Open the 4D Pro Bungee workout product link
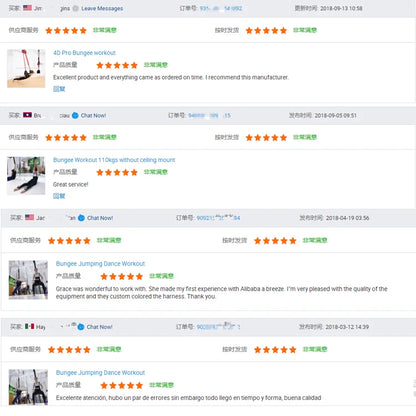This screenshot has width=416, height=416. pyautogui.click(x=84, y=53)
